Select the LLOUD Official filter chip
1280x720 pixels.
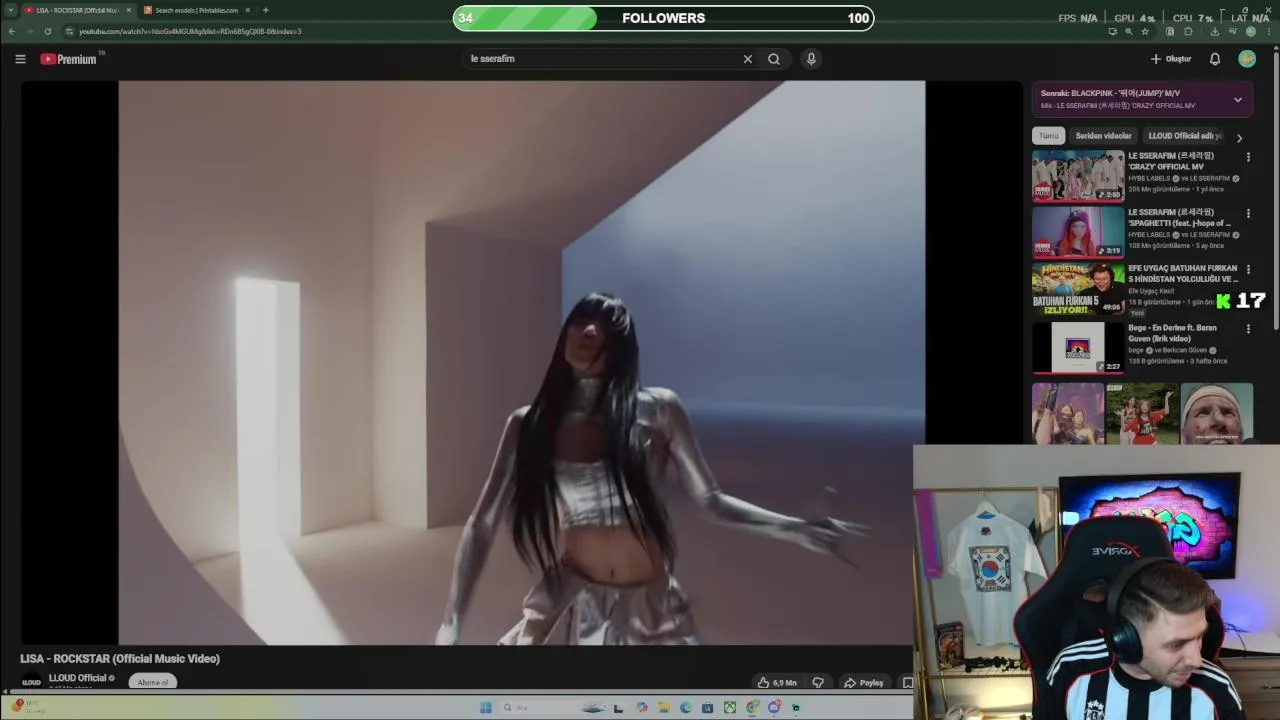point(1185,136)
